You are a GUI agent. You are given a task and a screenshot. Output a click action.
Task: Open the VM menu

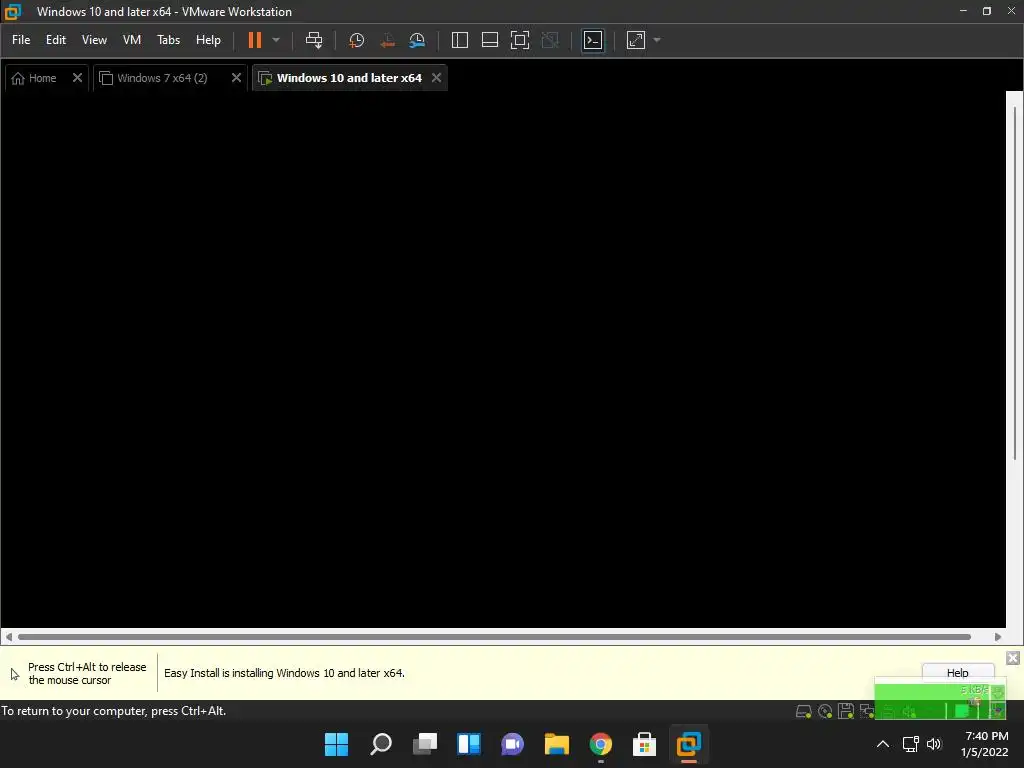coord(131,40)
